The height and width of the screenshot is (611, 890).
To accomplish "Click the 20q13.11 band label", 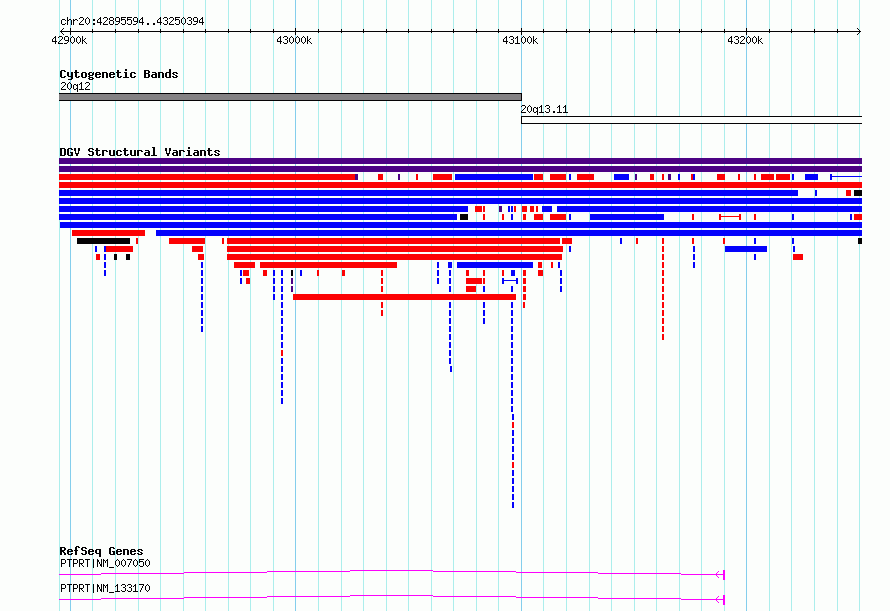I will [x=544, y=109].
